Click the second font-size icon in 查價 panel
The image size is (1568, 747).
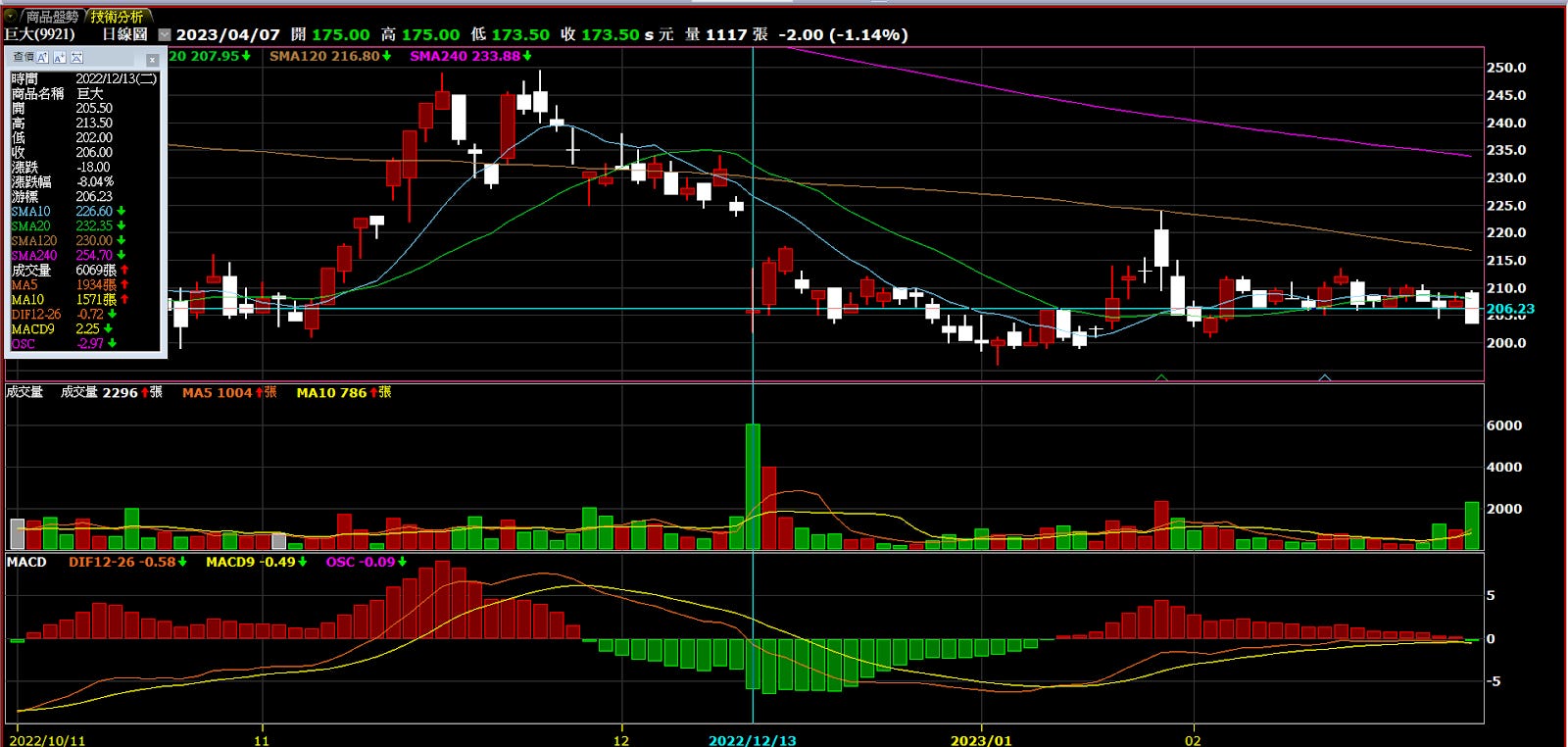[60, 58]
